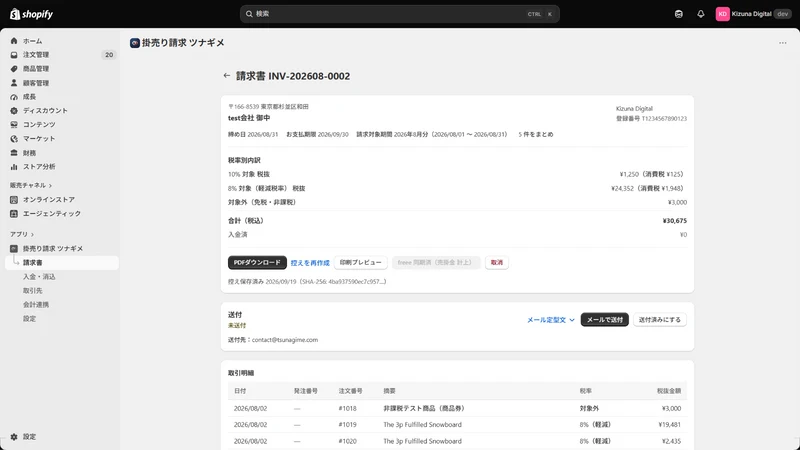
Task: Click the 商品管理 tag icon
Action: 14,69
